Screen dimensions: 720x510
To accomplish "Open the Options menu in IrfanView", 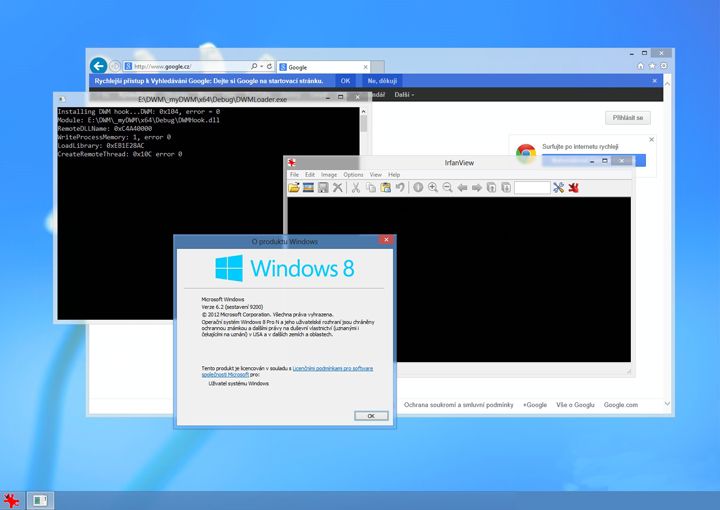I will click(x=353, y=175).
